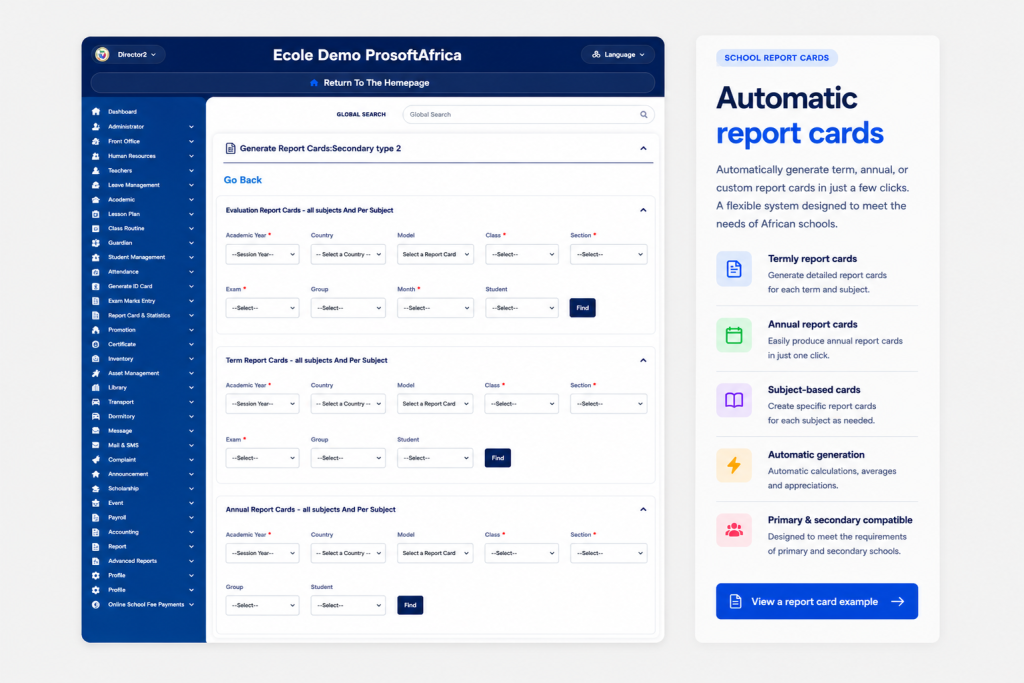Open Student dropdown in Annual Report Cards
This screenshot has height=683, width=1024.
(348, 605)
